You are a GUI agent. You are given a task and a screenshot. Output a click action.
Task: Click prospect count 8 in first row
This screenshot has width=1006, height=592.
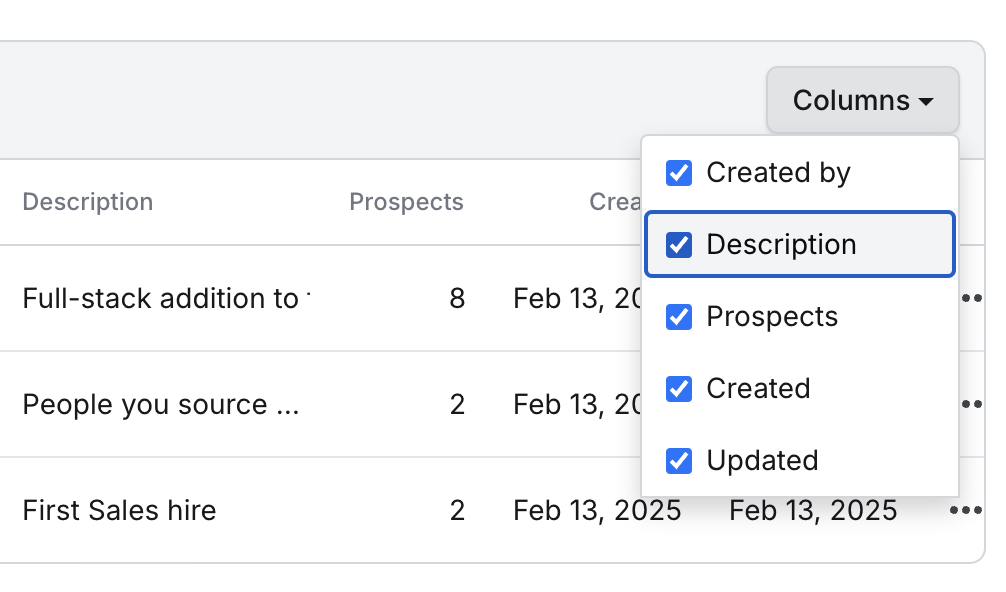[457, 298]
